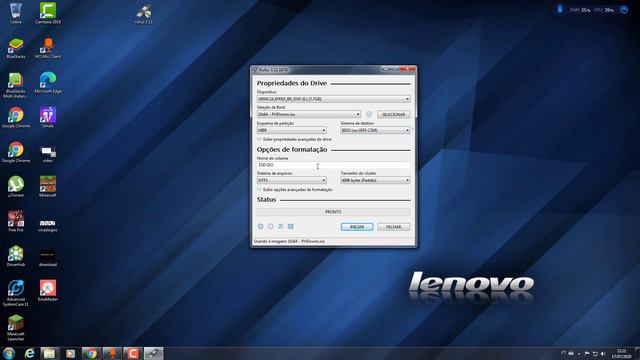Click SELECIONAR button to choose ISO
The width and height of the screenshot is (640, 360).
click(x=393, y=115)
